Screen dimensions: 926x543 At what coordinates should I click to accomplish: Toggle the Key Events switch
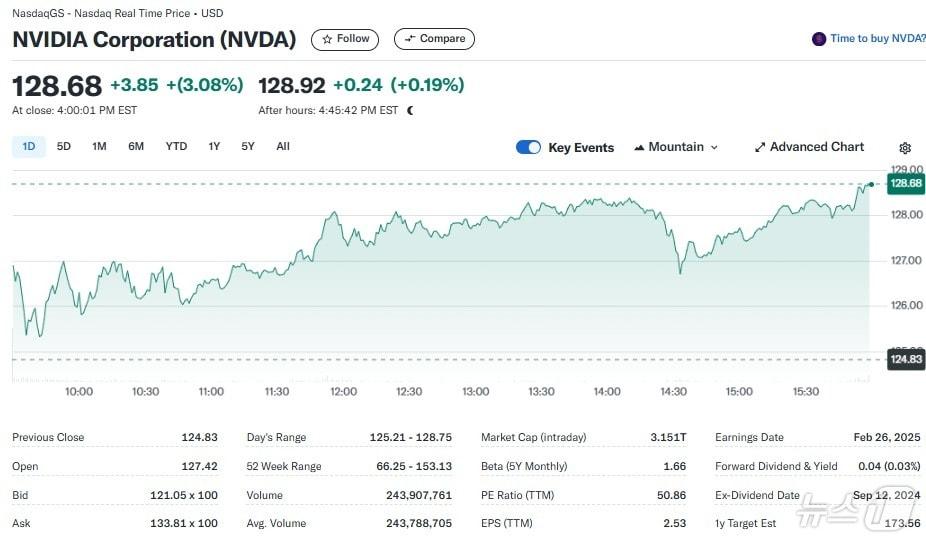click(528, 147)
